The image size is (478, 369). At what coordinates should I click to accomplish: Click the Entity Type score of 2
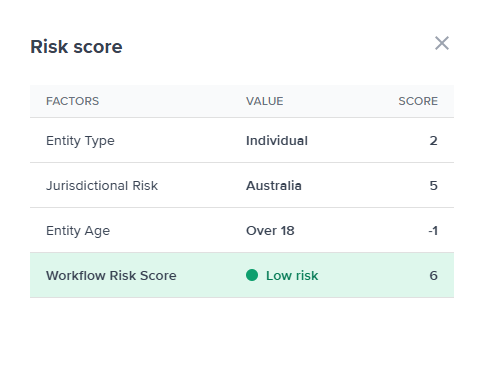point(433,141)
